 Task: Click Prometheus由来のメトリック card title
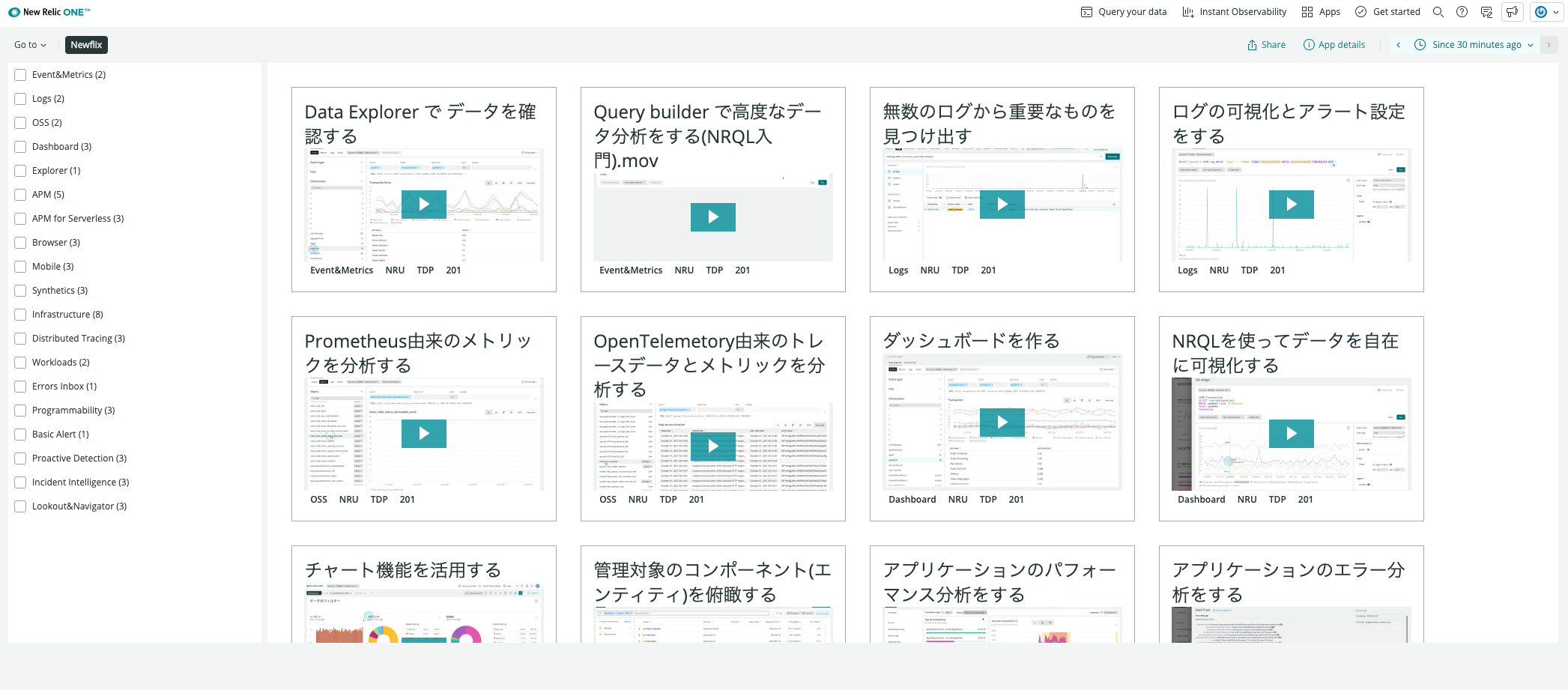(418, 353)
